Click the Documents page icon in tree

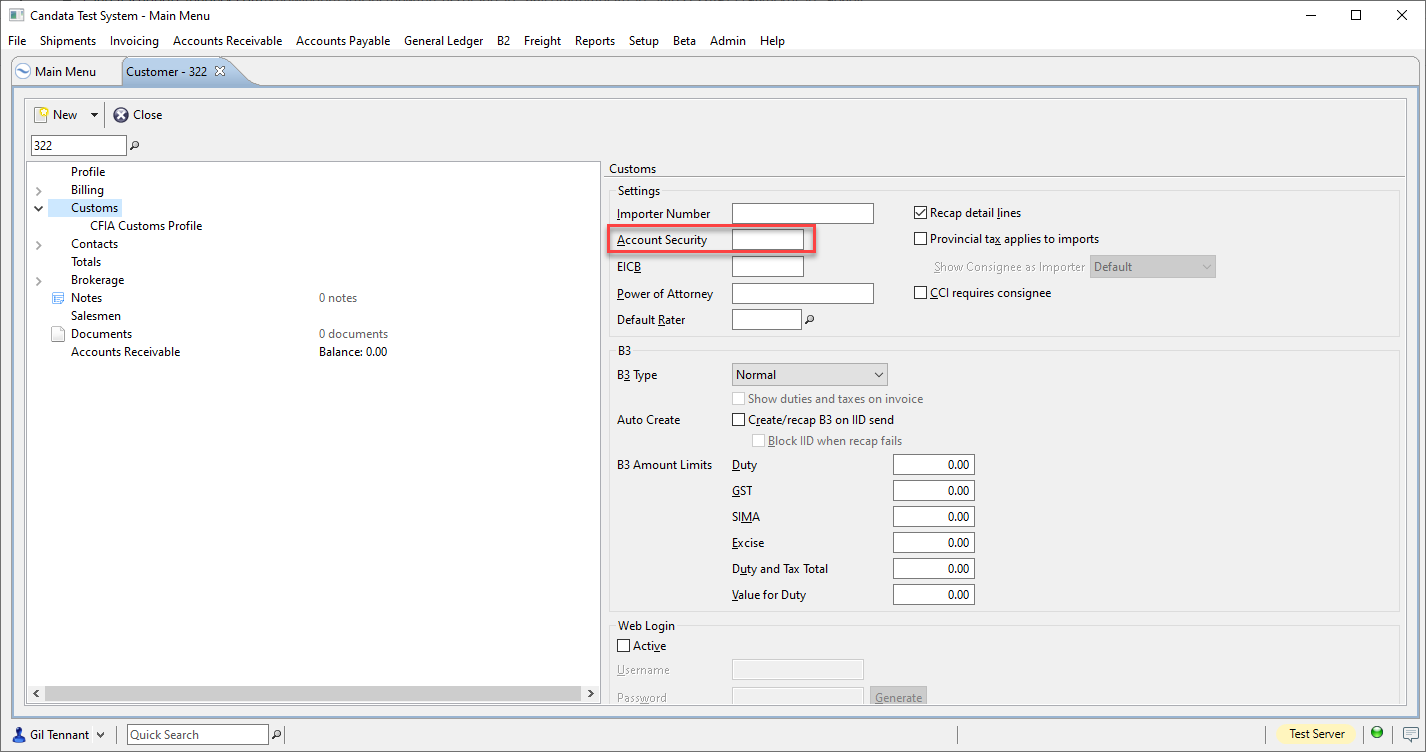(x=58, y=334)
